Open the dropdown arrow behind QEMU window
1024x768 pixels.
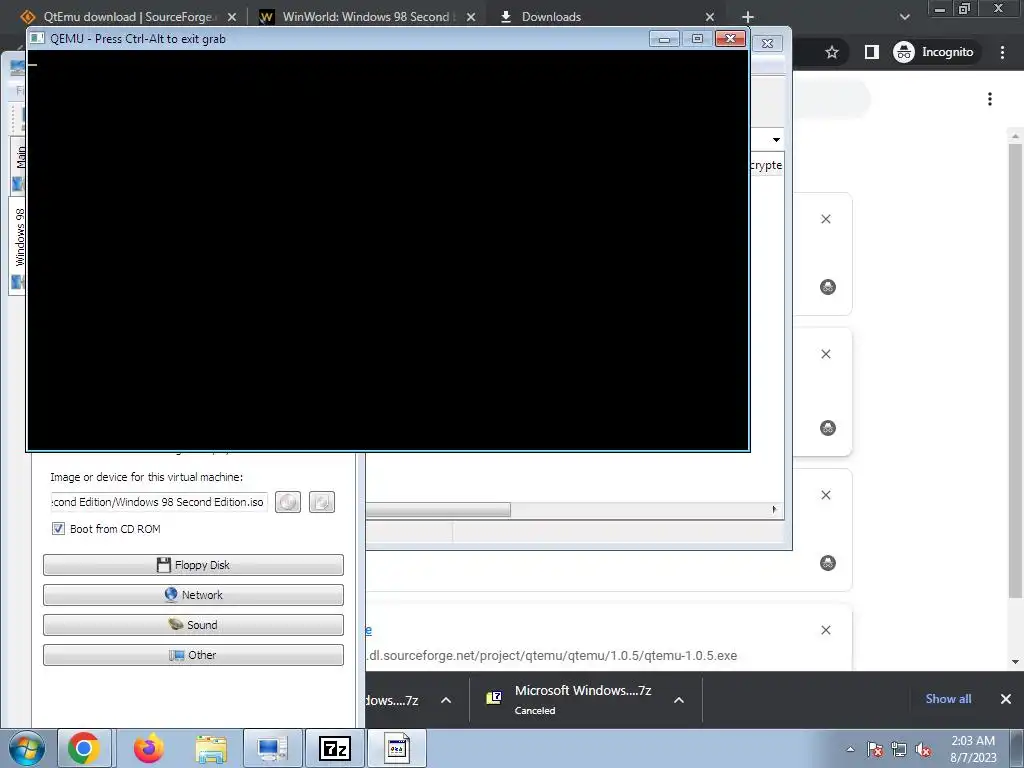776,140
